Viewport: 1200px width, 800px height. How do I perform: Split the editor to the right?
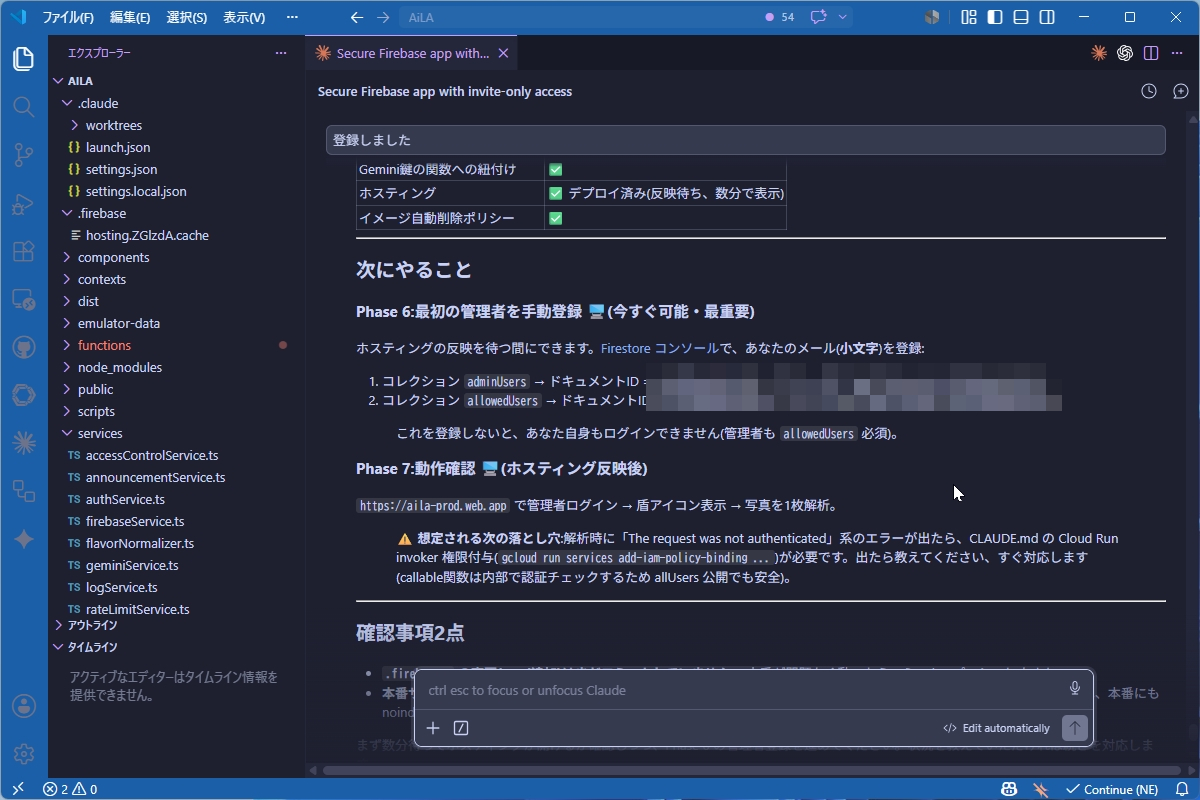point(1151,53)
